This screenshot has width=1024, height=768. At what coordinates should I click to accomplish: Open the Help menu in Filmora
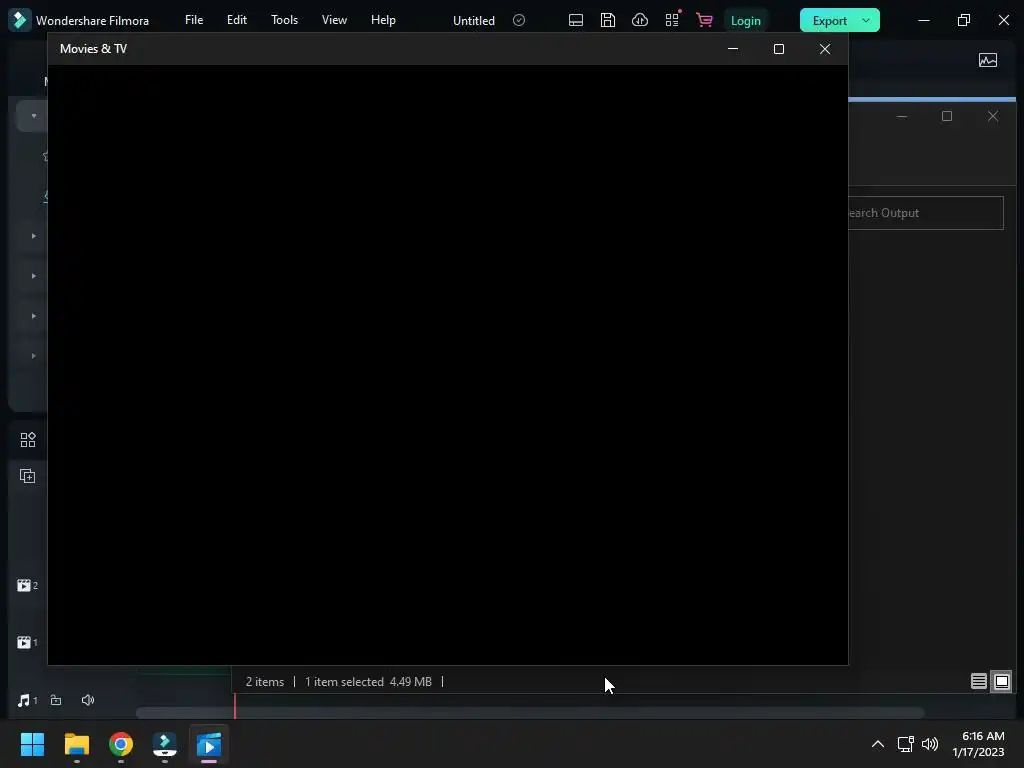[383, 20]
